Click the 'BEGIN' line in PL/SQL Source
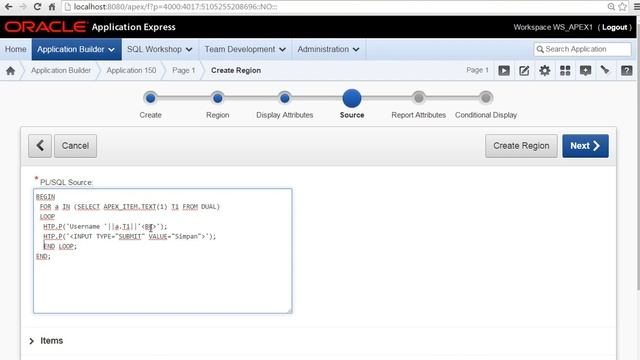The image size is (640, 360). [x=45, y=197]
